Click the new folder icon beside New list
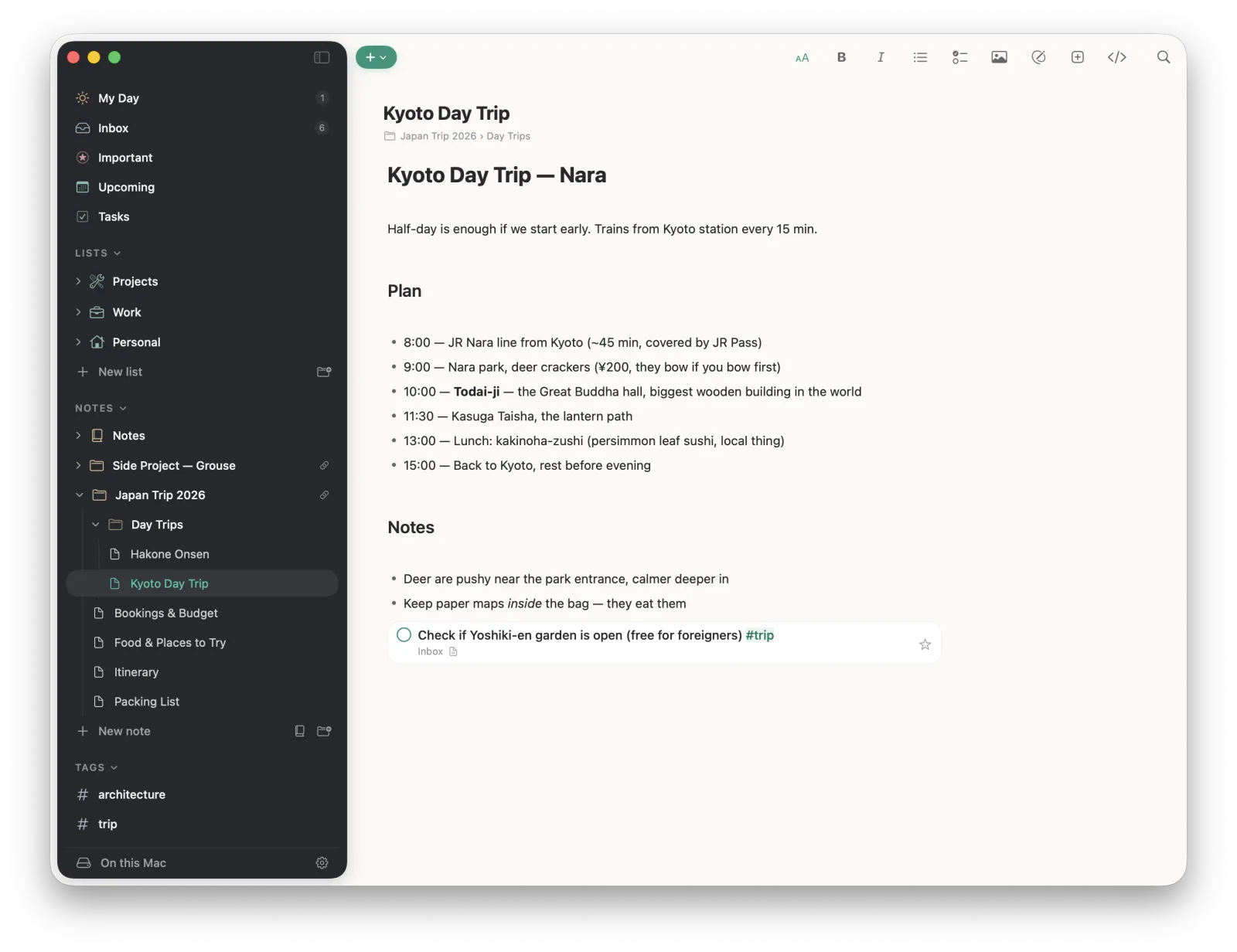This screenshot has height=952, width=1237. (x=324, y=372)
